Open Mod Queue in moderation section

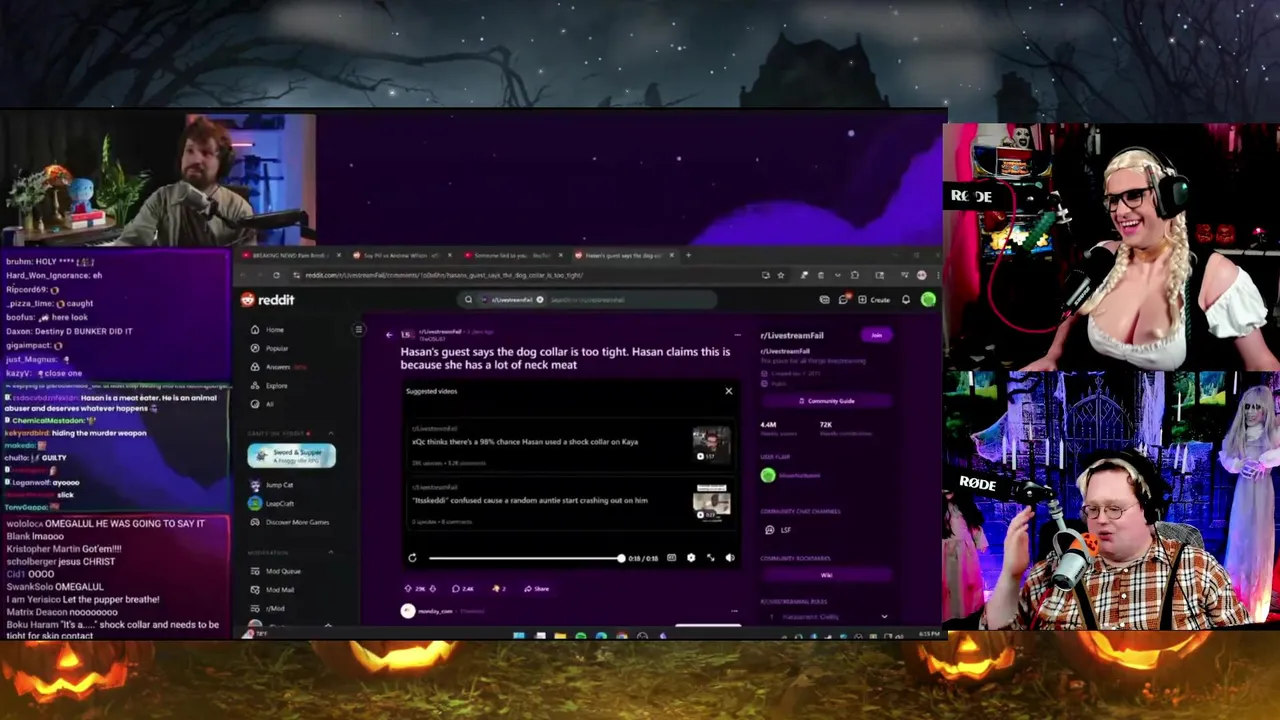coord(275,571)
